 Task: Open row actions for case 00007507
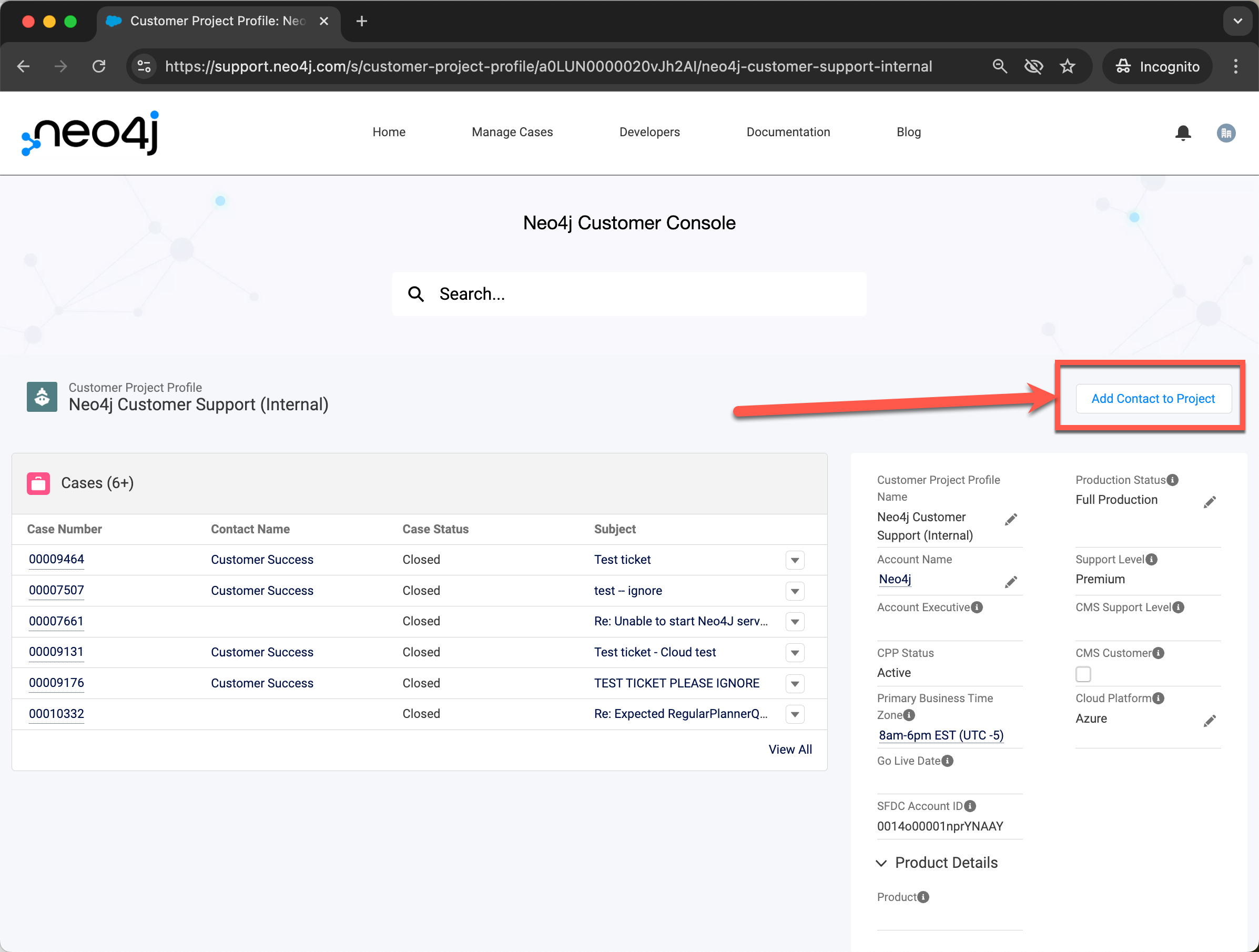795,591
